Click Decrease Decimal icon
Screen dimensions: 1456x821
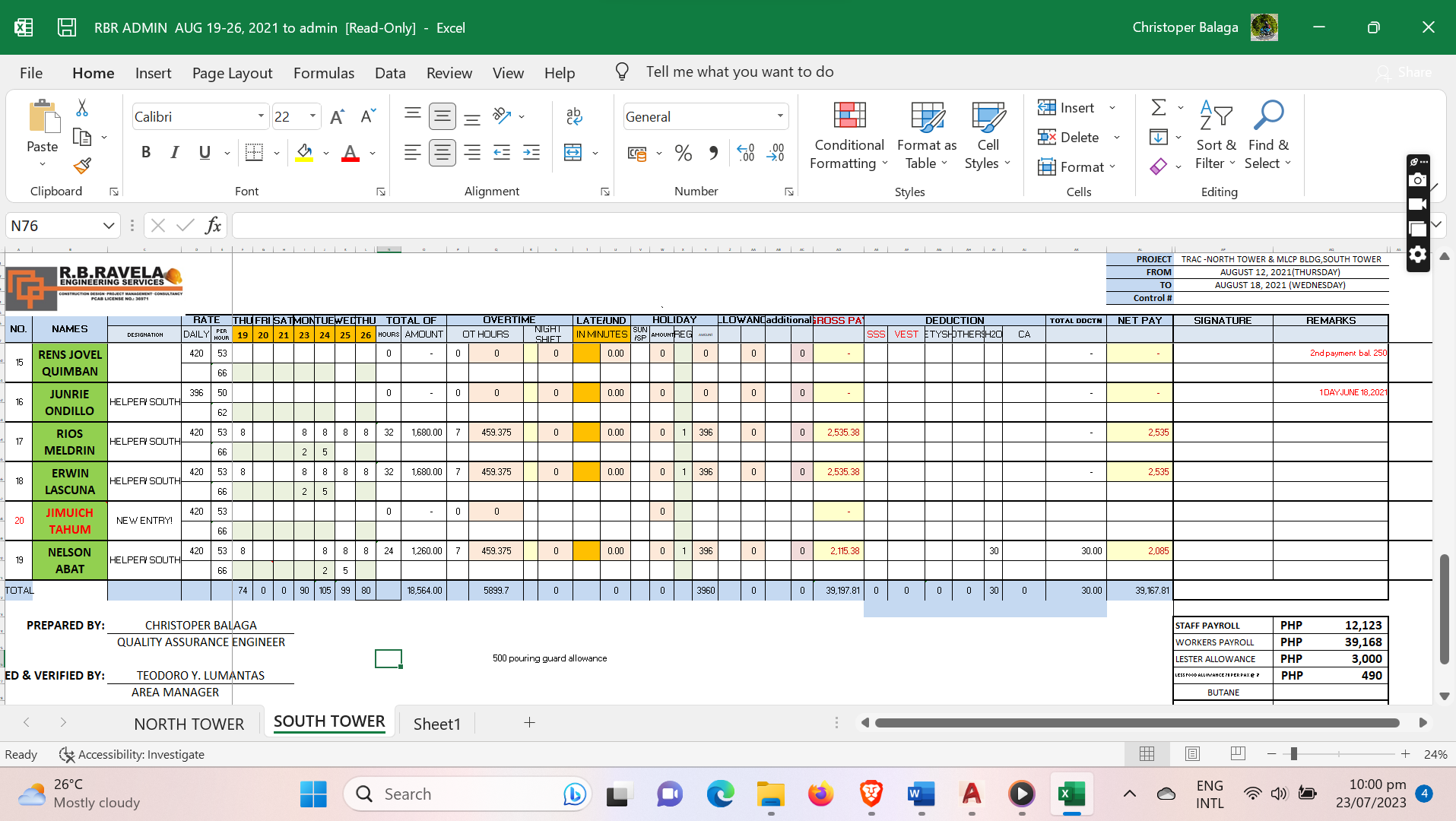(776, 153)
